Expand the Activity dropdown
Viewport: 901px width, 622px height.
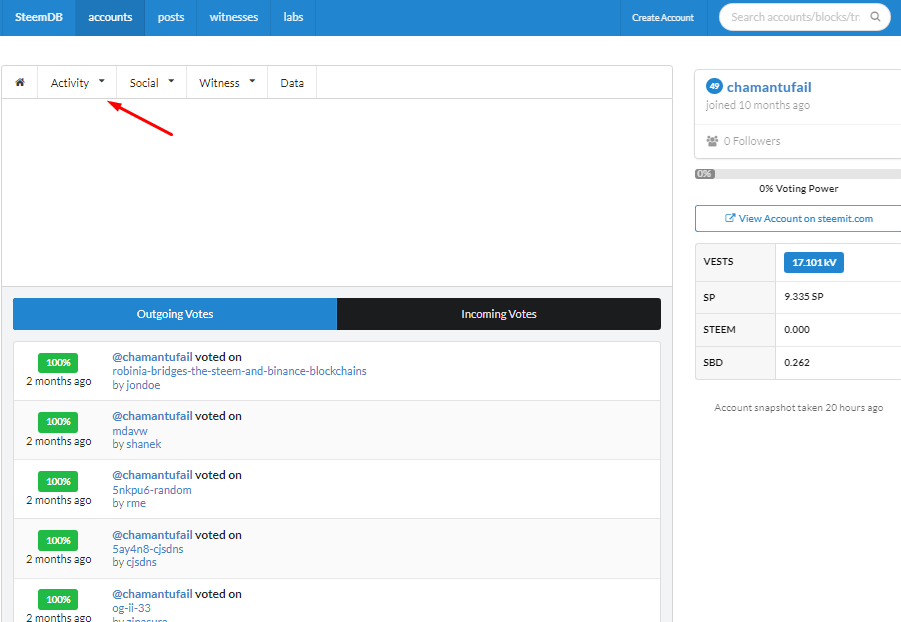[x=77, y=82]
